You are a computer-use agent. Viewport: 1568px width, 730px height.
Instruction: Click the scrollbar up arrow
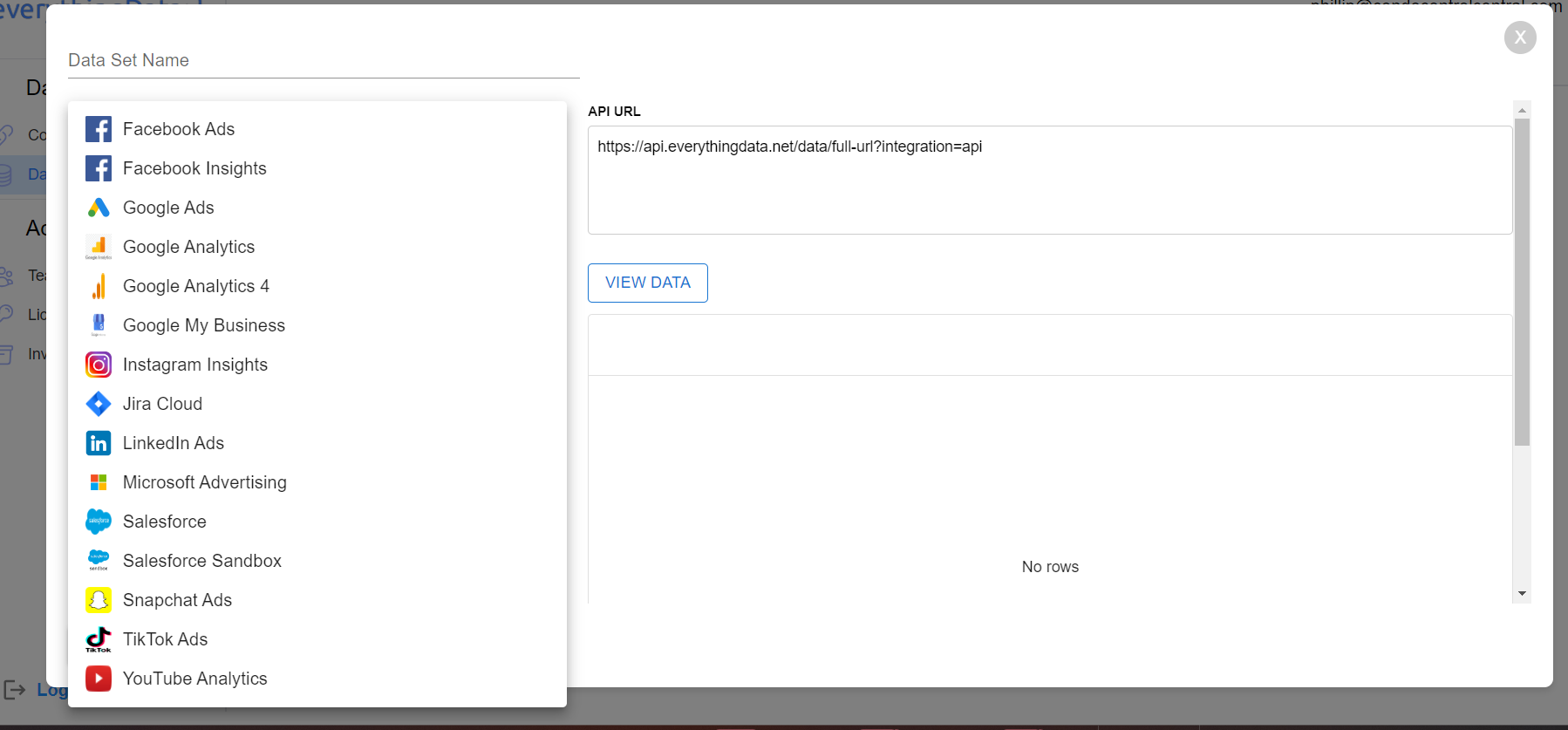(1522, 110)
